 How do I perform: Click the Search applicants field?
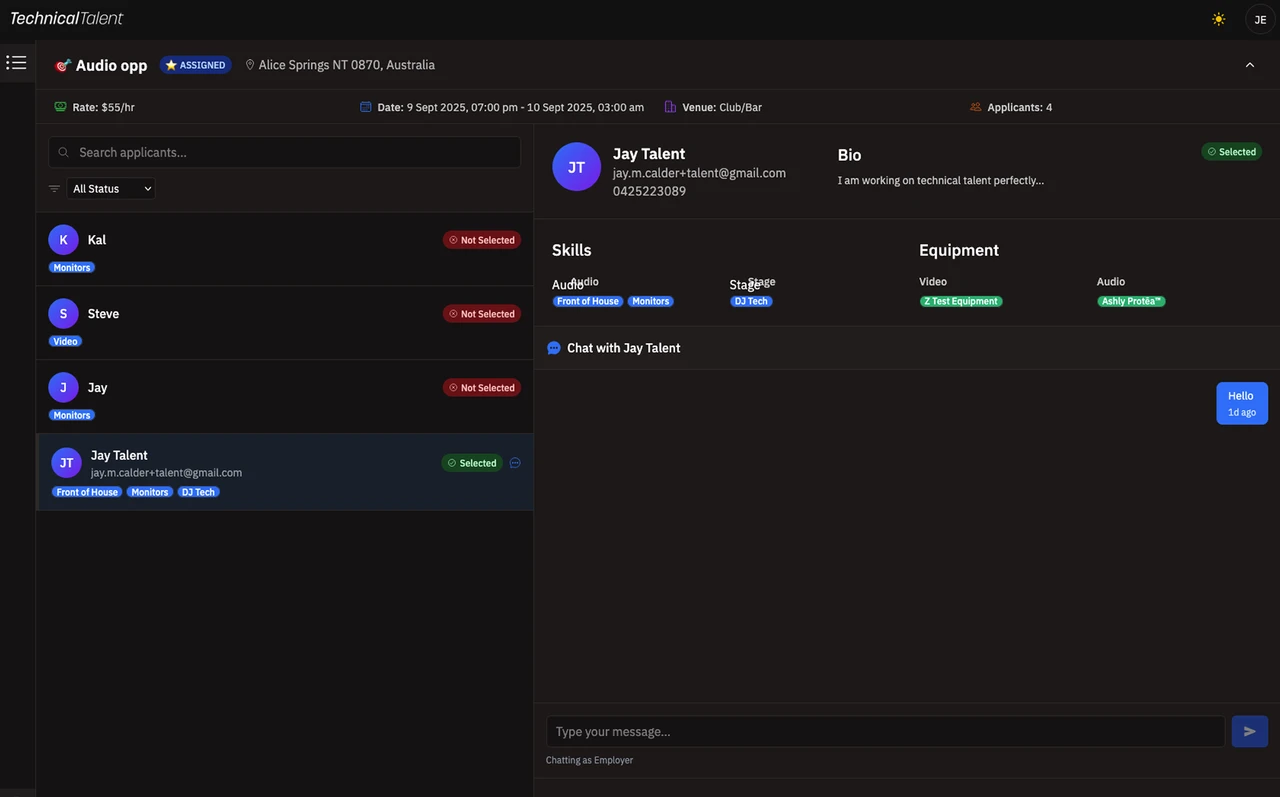284,152
